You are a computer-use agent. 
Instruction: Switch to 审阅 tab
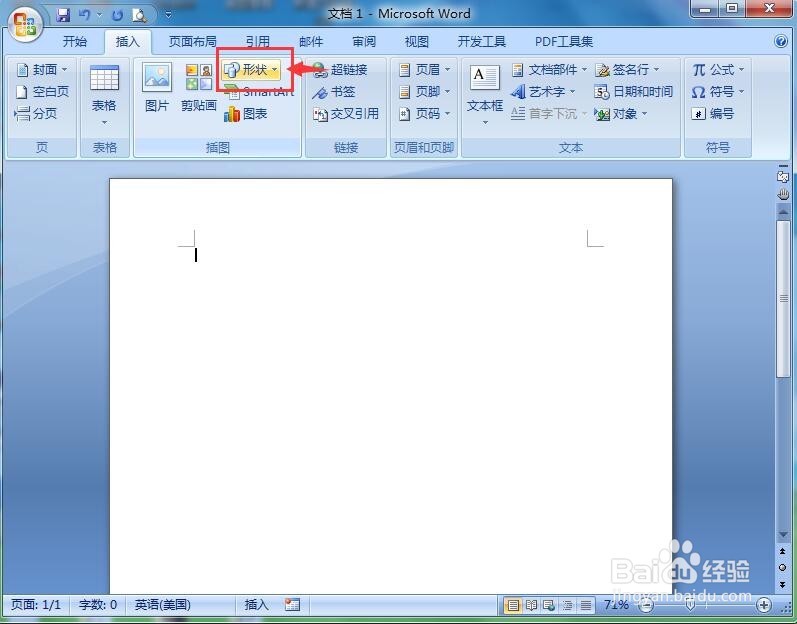tap(364, 42)
